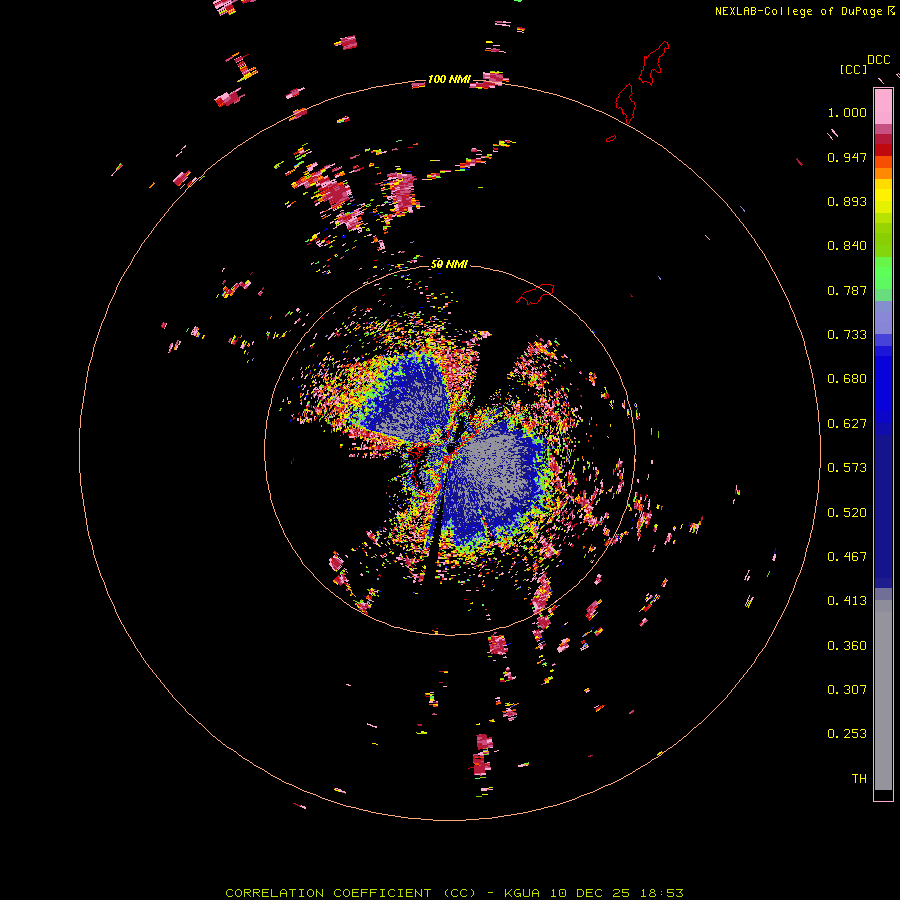Click the CORRELATION COEFFICIENT (CC) title text

tap(350, 893)
